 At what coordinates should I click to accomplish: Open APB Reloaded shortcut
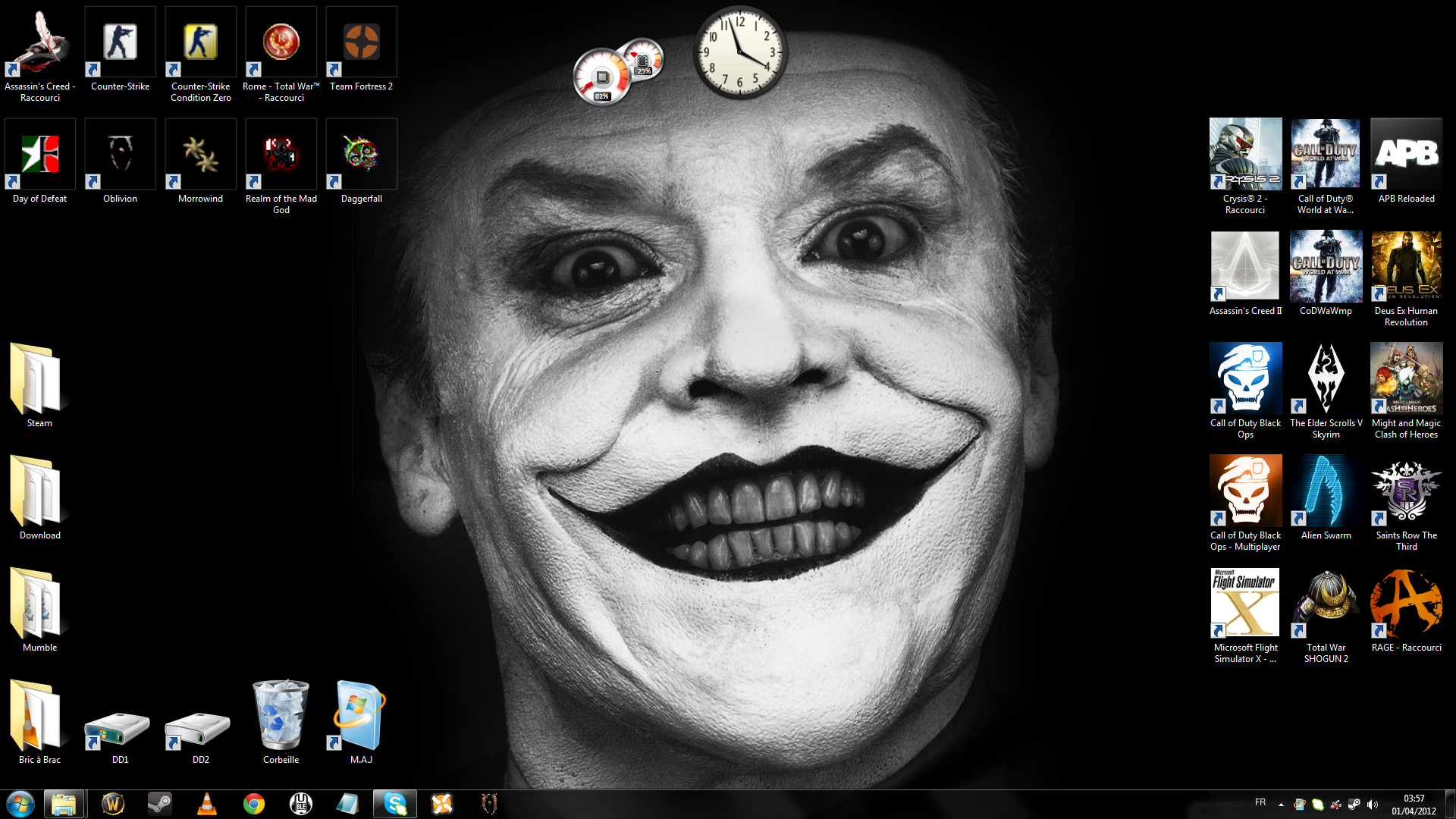tap(1406, 162)
